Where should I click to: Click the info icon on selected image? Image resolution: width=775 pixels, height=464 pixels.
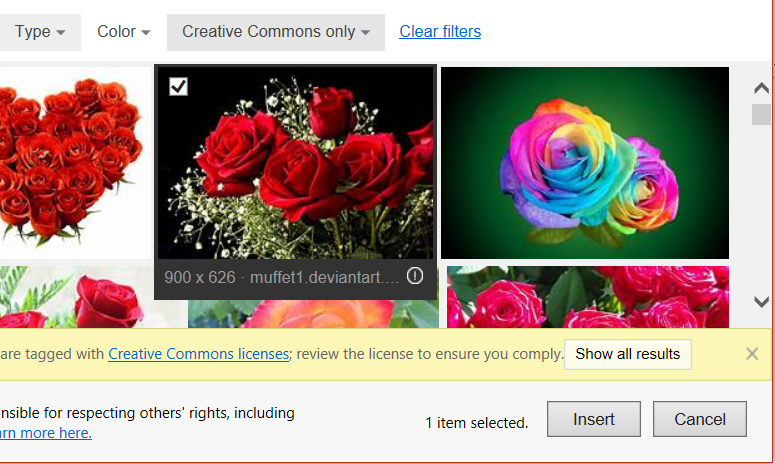tap(416, 276)
